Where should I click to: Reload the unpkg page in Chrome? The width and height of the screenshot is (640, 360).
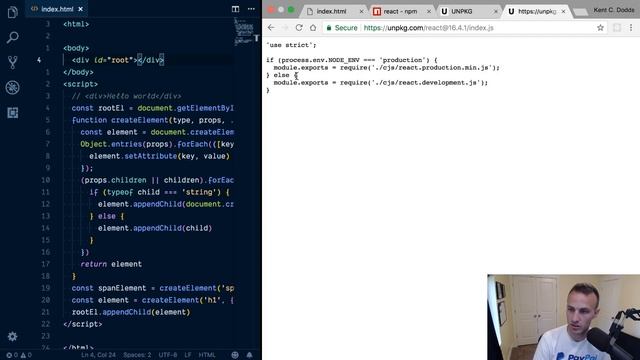299,28
